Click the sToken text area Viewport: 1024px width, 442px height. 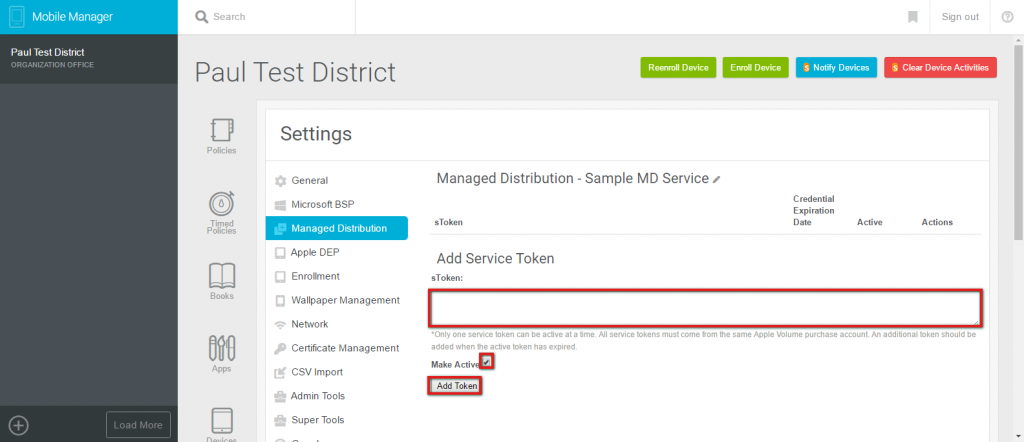[x=705, y=308]
